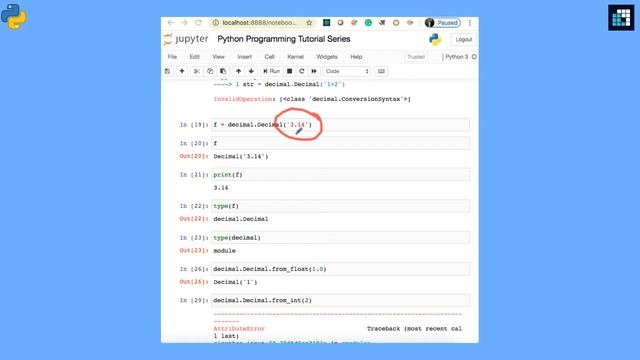
Task: Click the AttributeError traceback text
Action: coord(239,329)
